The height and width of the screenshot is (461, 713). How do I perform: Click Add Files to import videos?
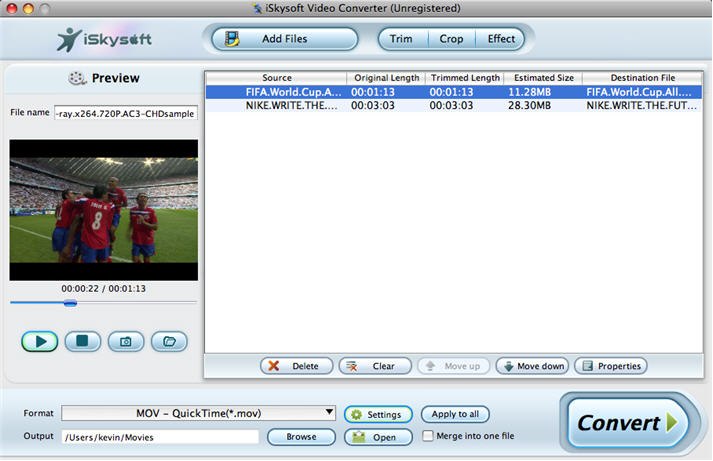284,39
